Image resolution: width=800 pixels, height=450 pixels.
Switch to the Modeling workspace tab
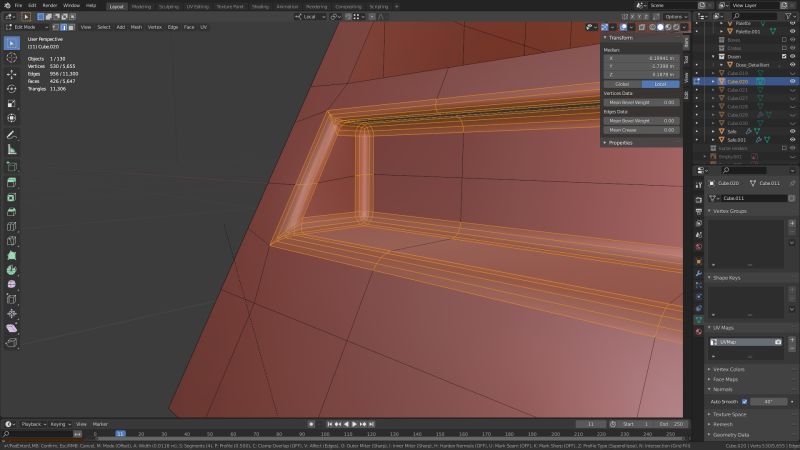coord(141,7)
